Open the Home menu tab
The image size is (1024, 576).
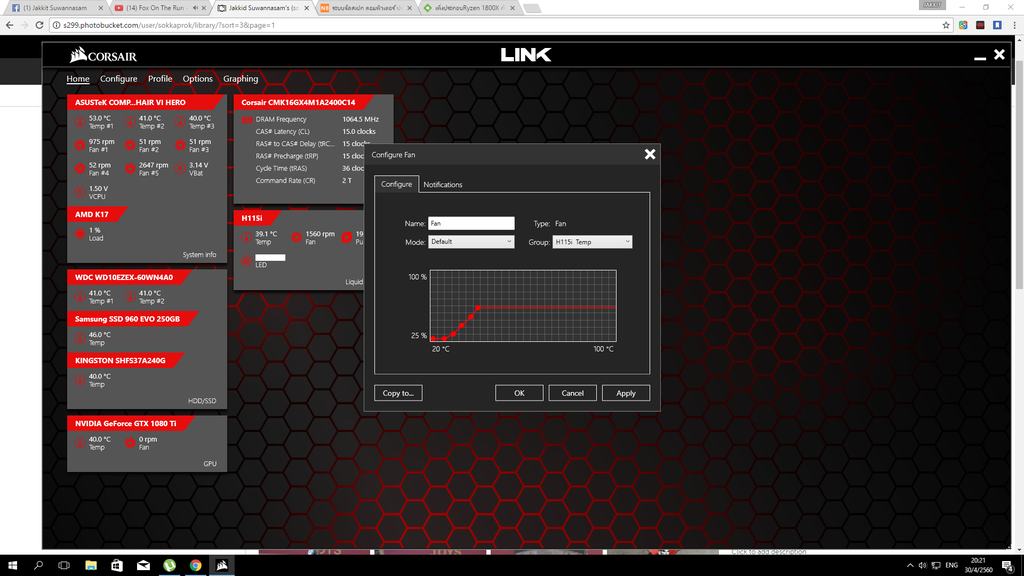tap(78, 79)
